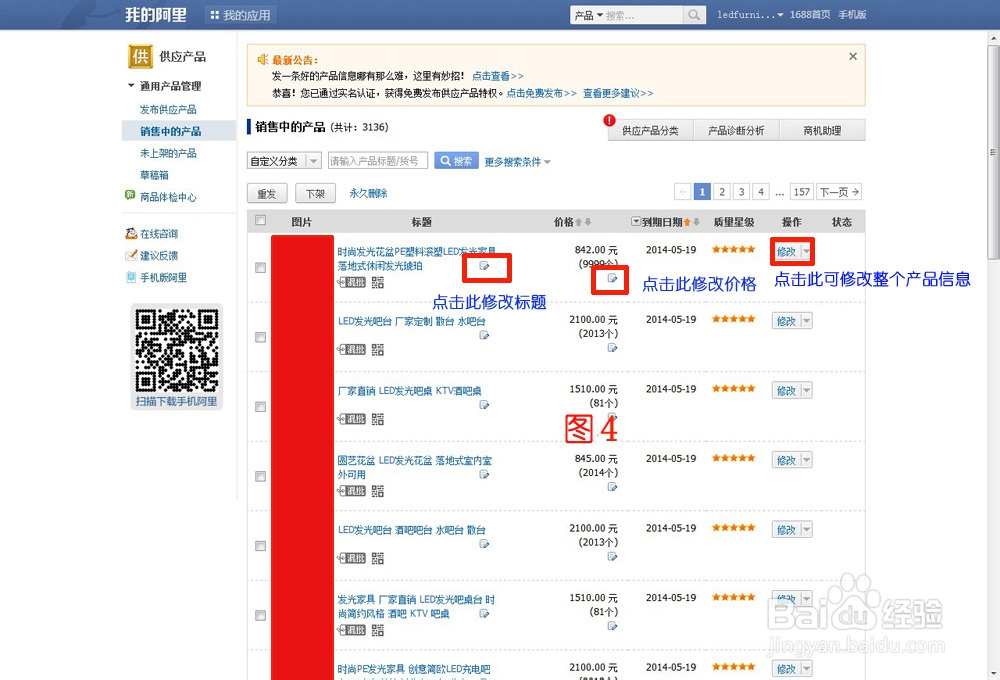The image size is (1000, 680).
Task: Toggle the select-all checkbox in table header
Action: [x=260, y=220]
